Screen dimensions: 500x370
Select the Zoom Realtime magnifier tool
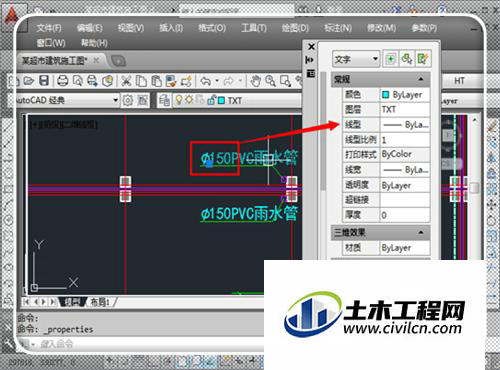coord(270,81)
